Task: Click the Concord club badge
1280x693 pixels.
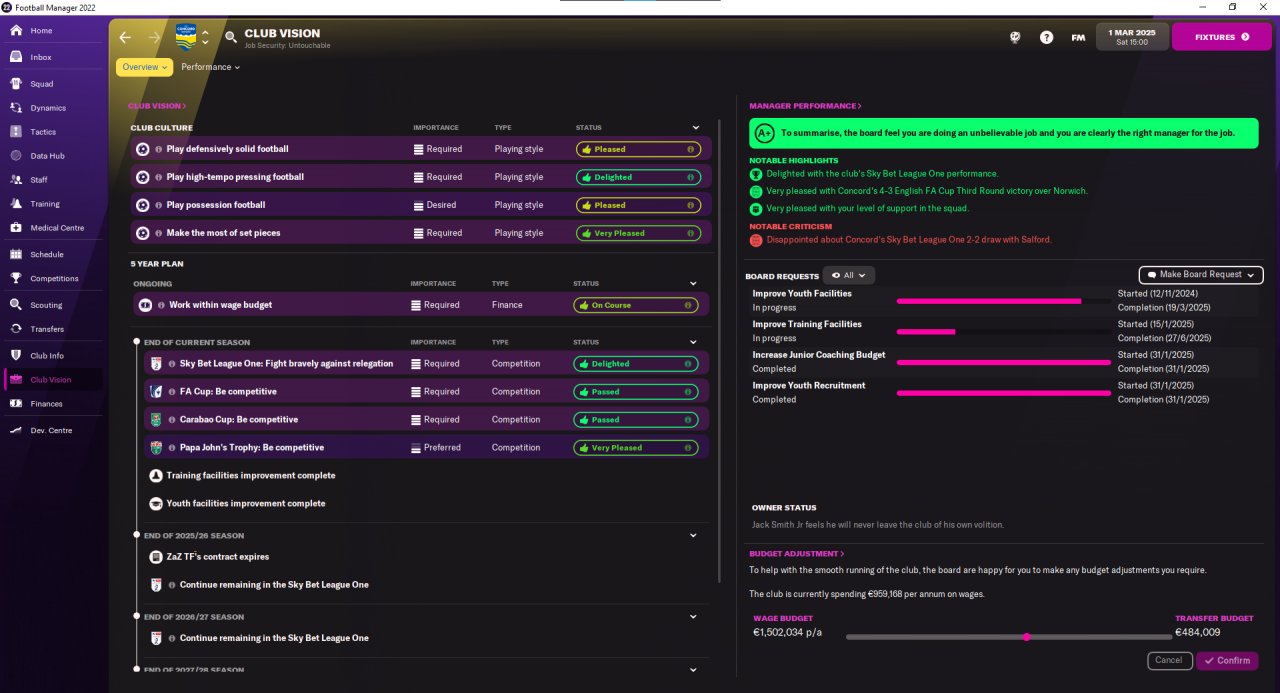Action: [186, 37]
